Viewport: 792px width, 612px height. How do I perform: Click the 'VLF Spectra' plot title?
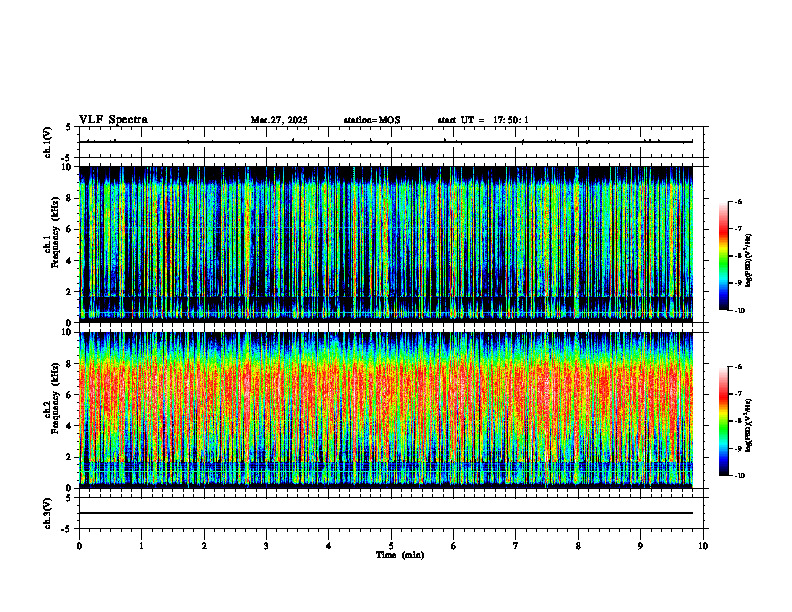pyautogui.click(x=113, y=120)
